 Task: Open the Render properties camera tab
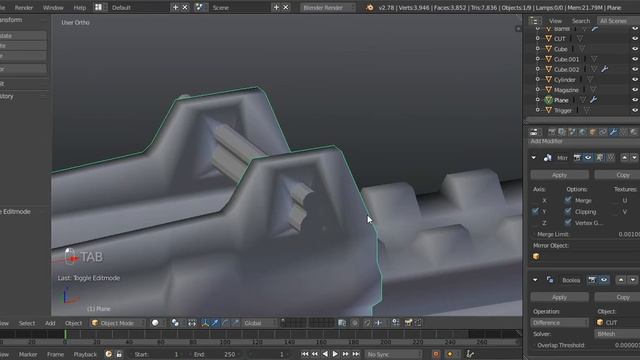tap(552, 132)
